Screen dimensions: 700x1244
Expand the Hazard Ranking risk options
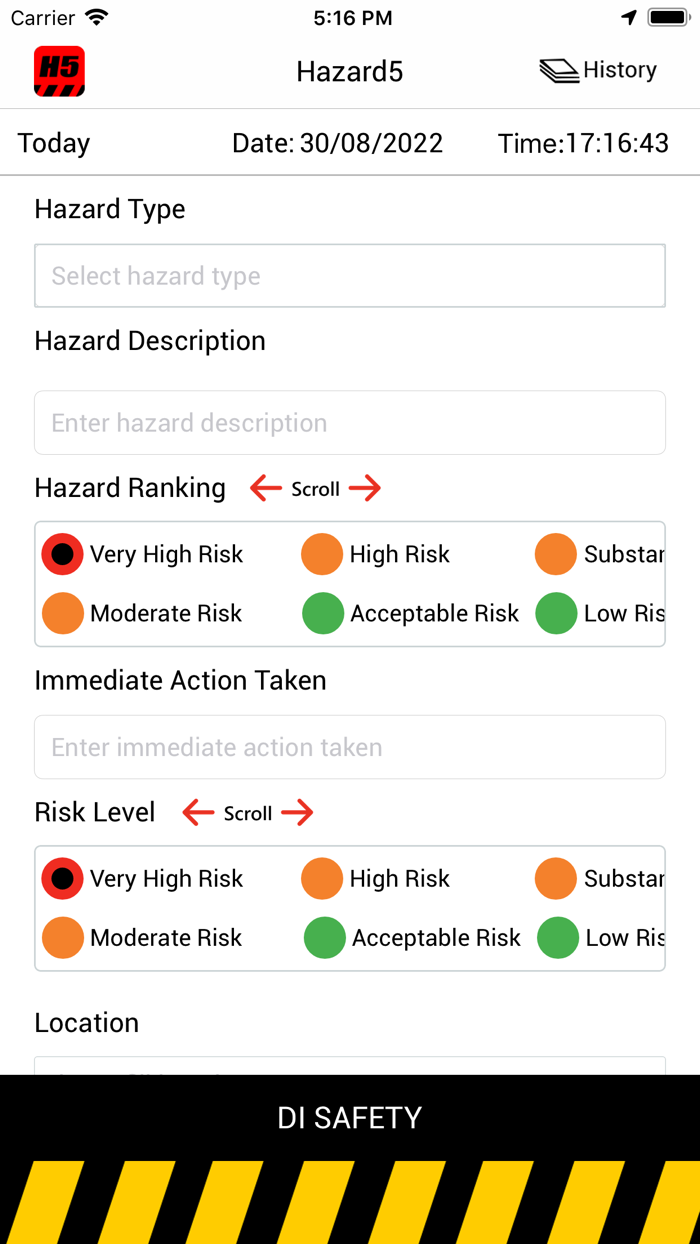pos(350,583)
